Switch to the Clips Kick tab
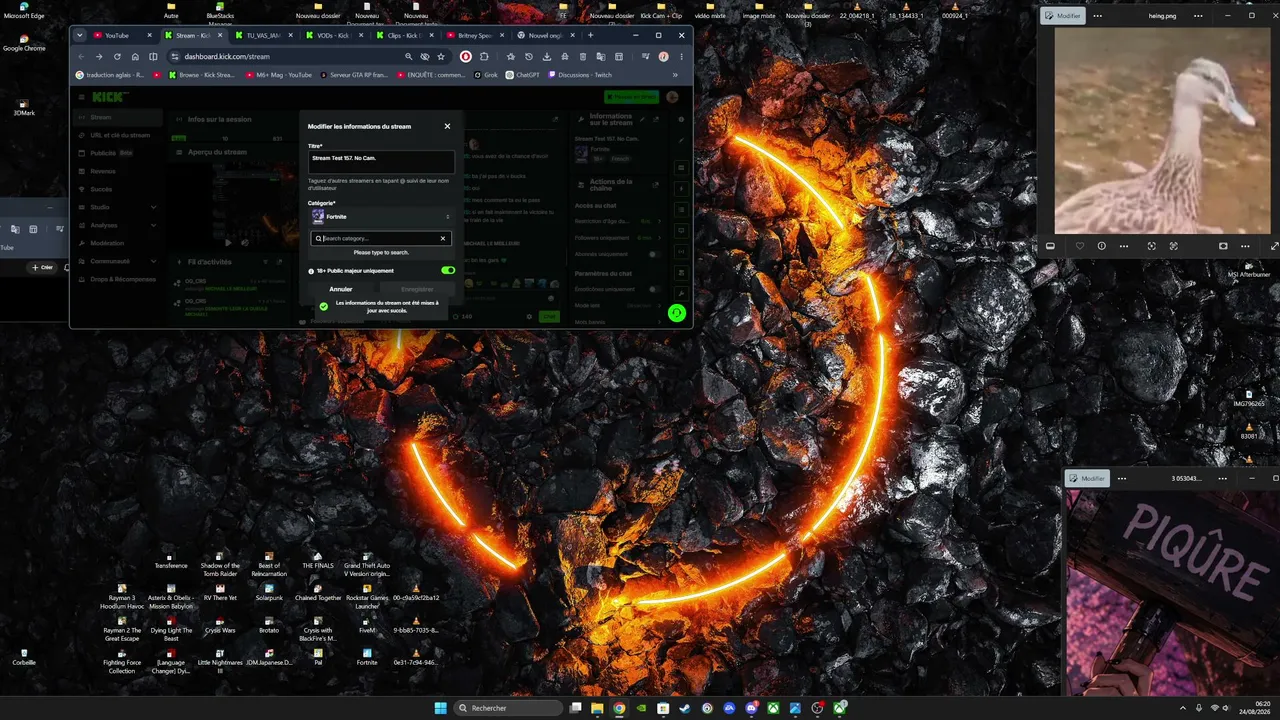 404,35
